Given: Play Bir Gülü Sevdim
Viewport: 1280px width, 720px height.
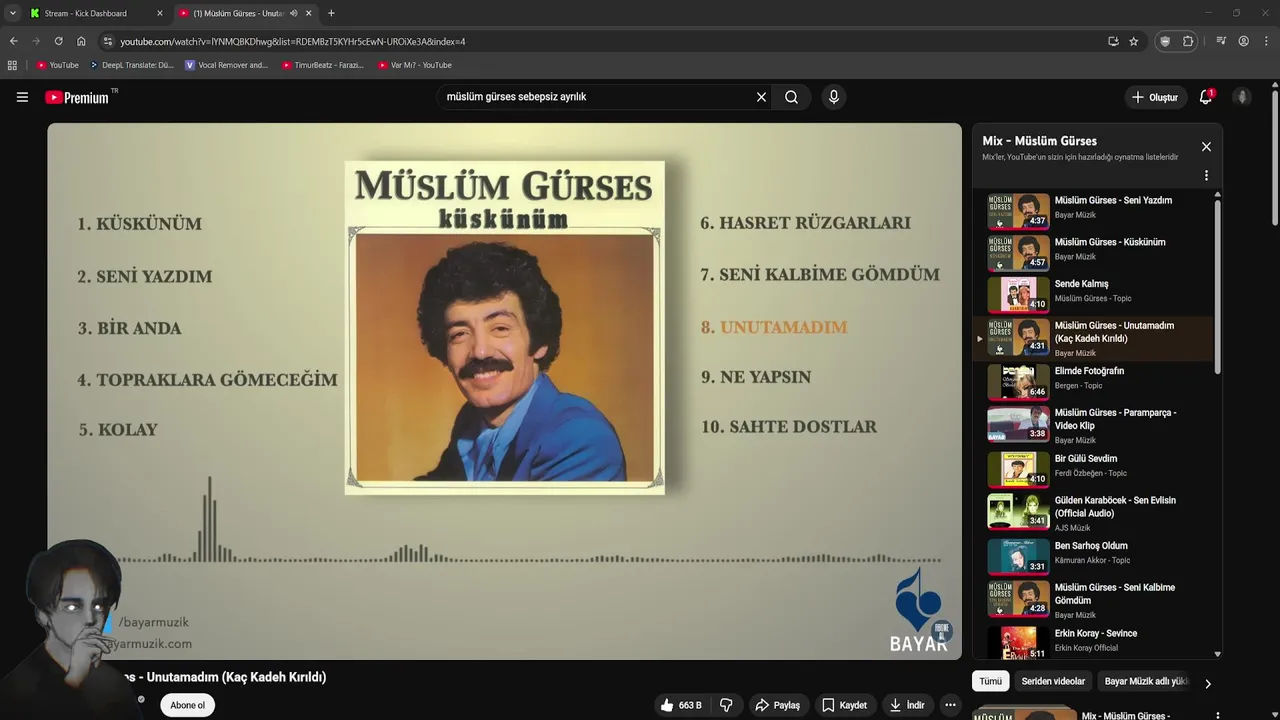Looking at the screenshot, I should (x=1093, y=467).
